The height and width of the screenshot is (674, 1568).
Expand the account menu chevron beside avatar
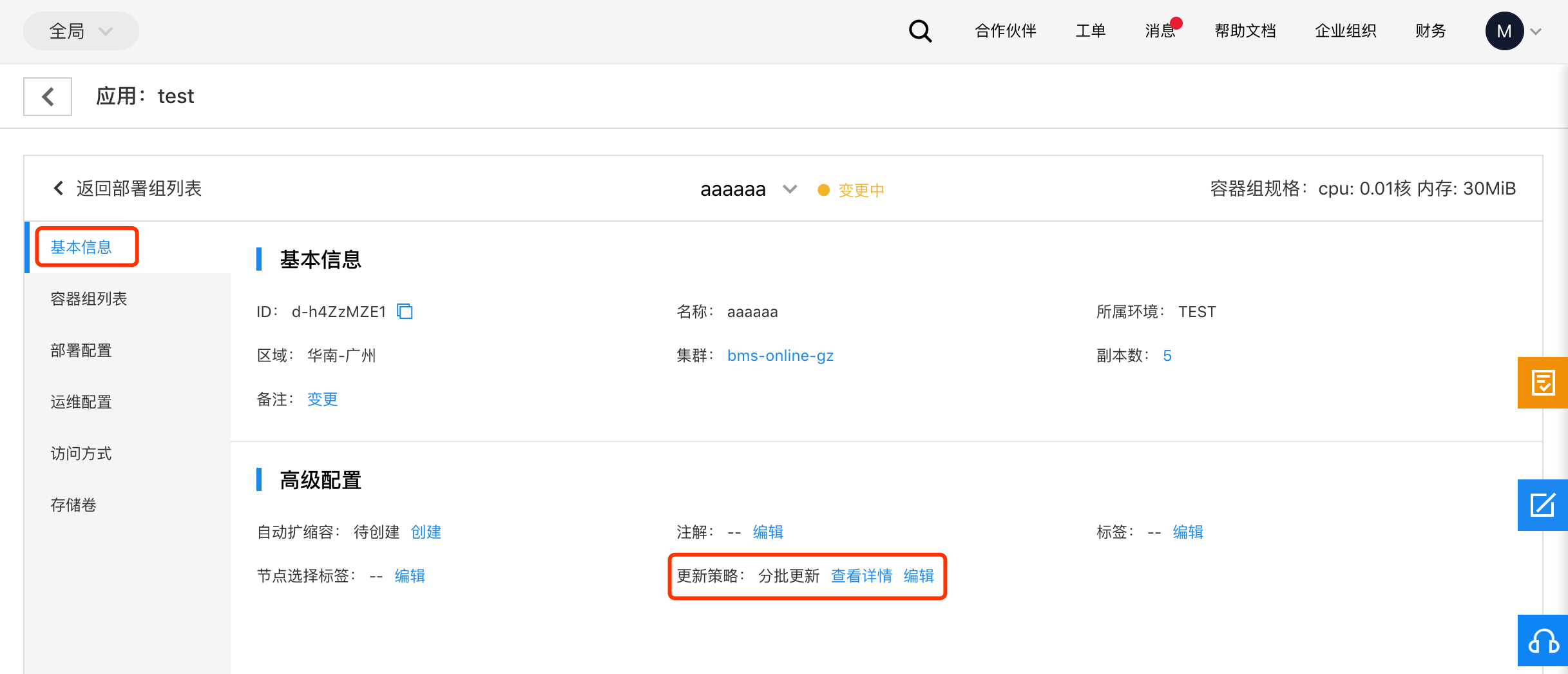(1536, 32)
